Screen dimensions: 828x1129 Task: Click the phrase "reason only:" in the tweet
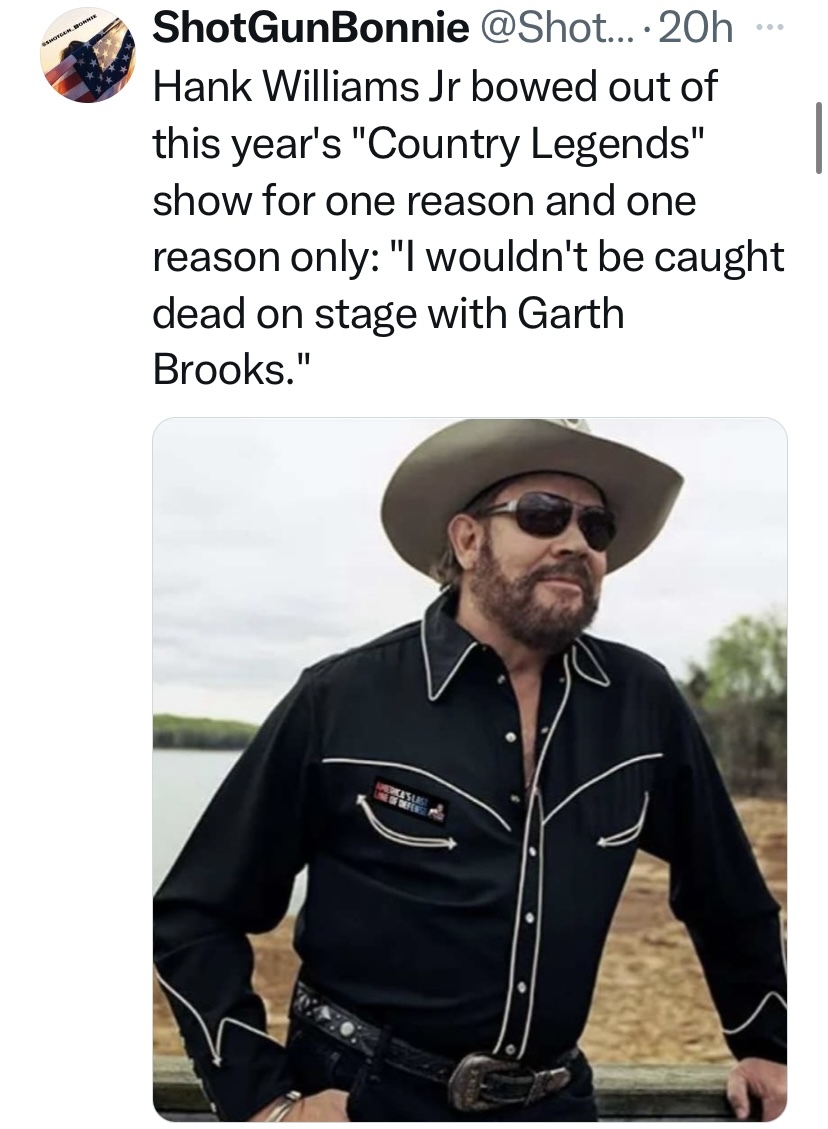tap(264, 258)
